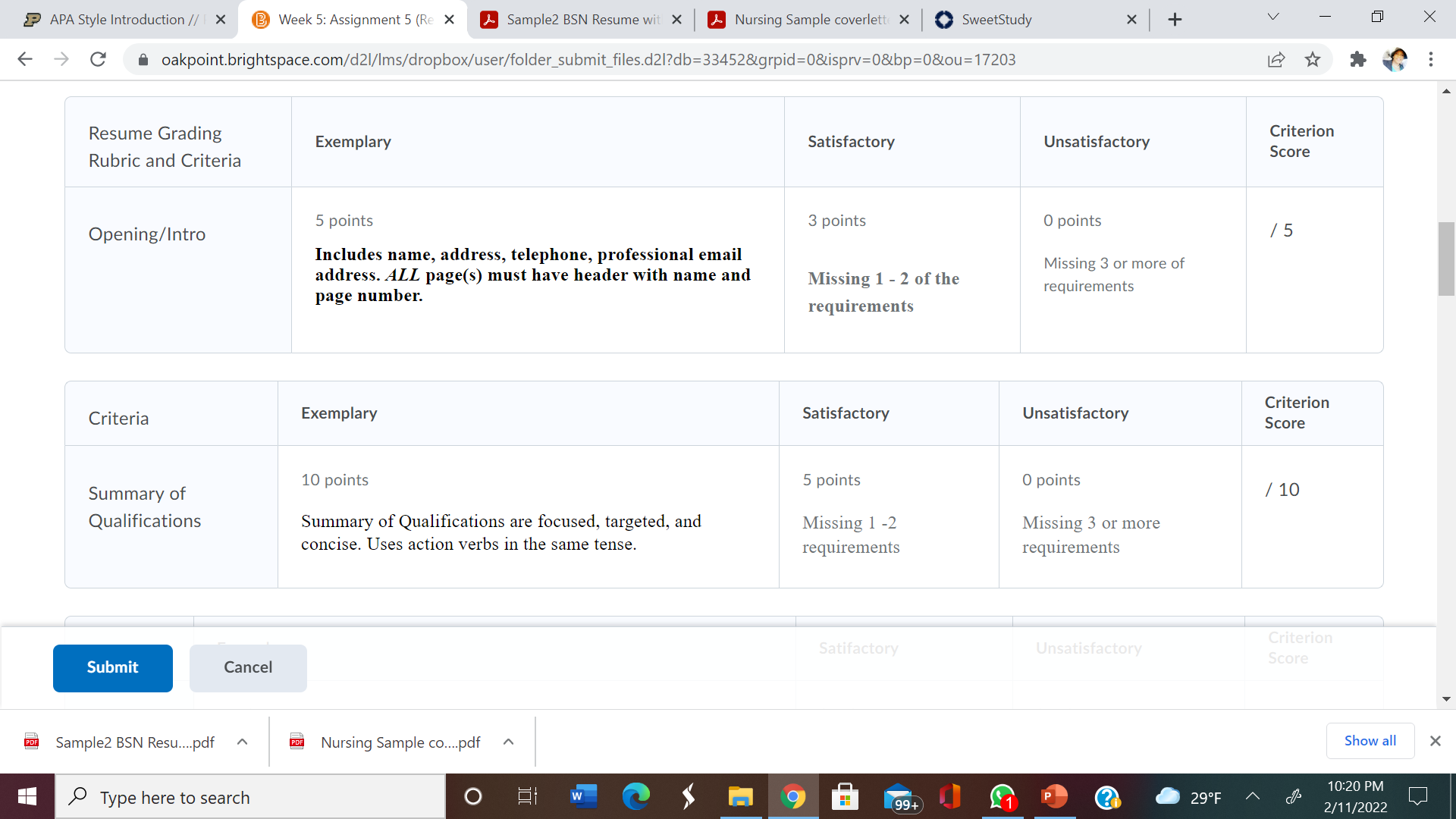Image resolution: width=1456 pixels, height=819 pixels.
Task: Share this page via the share icon
Action: [1276, 59]
